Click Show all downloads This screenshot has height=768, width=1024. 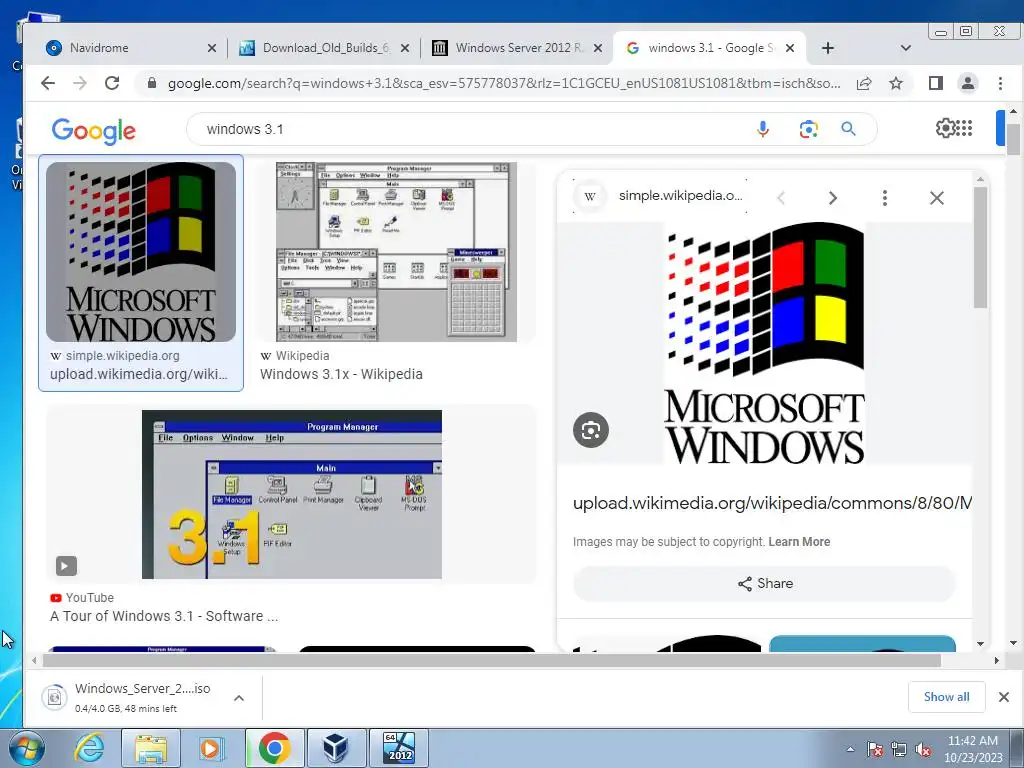946,697
